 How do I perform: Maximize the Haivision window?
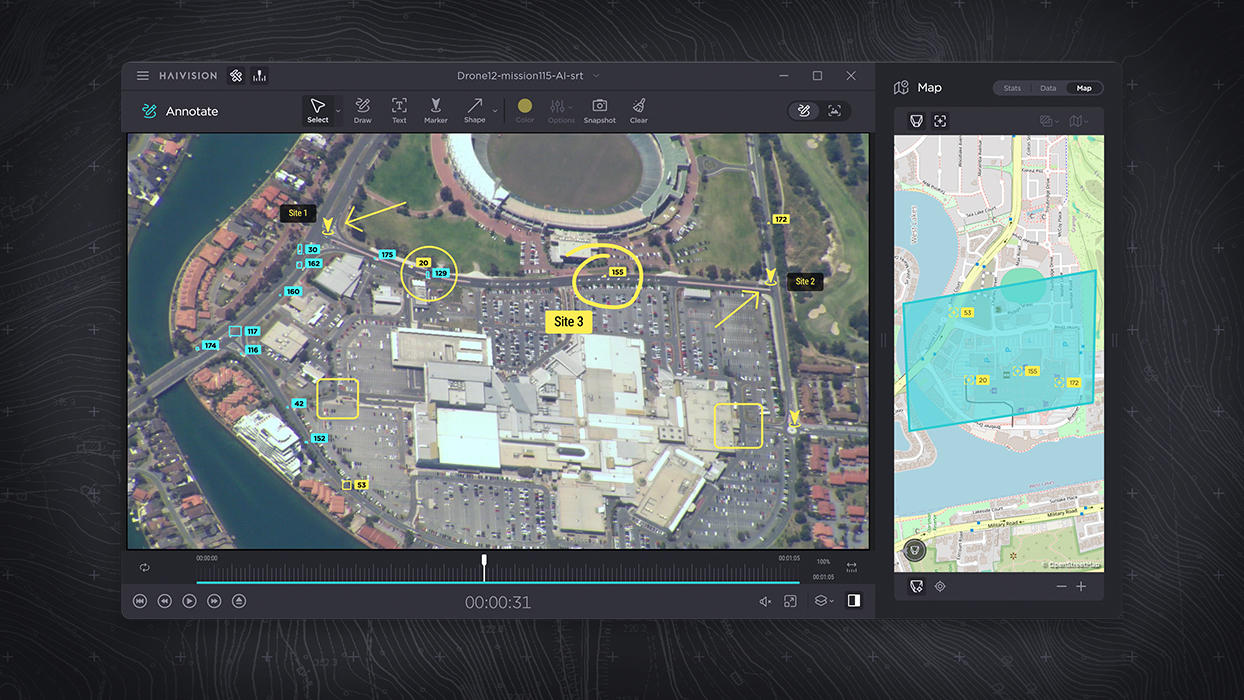pos(817,76)
